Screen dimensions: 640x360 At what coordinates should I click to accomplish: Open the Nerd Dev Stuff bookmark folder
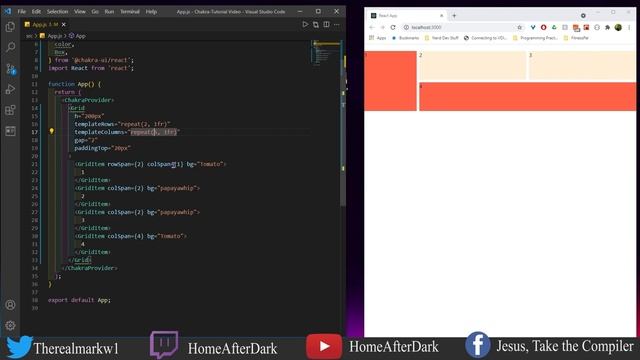pyautogui.click(x=441, y=38)
